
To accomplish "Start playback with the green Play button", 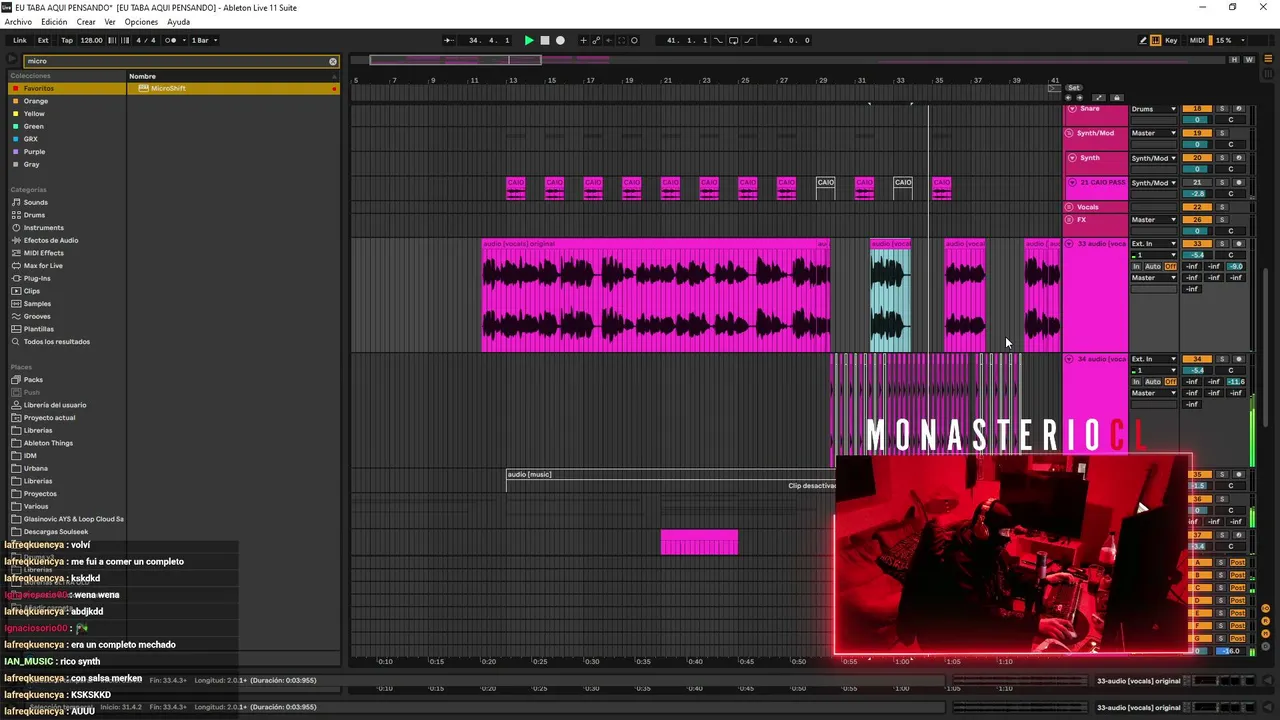I will 529,40.
